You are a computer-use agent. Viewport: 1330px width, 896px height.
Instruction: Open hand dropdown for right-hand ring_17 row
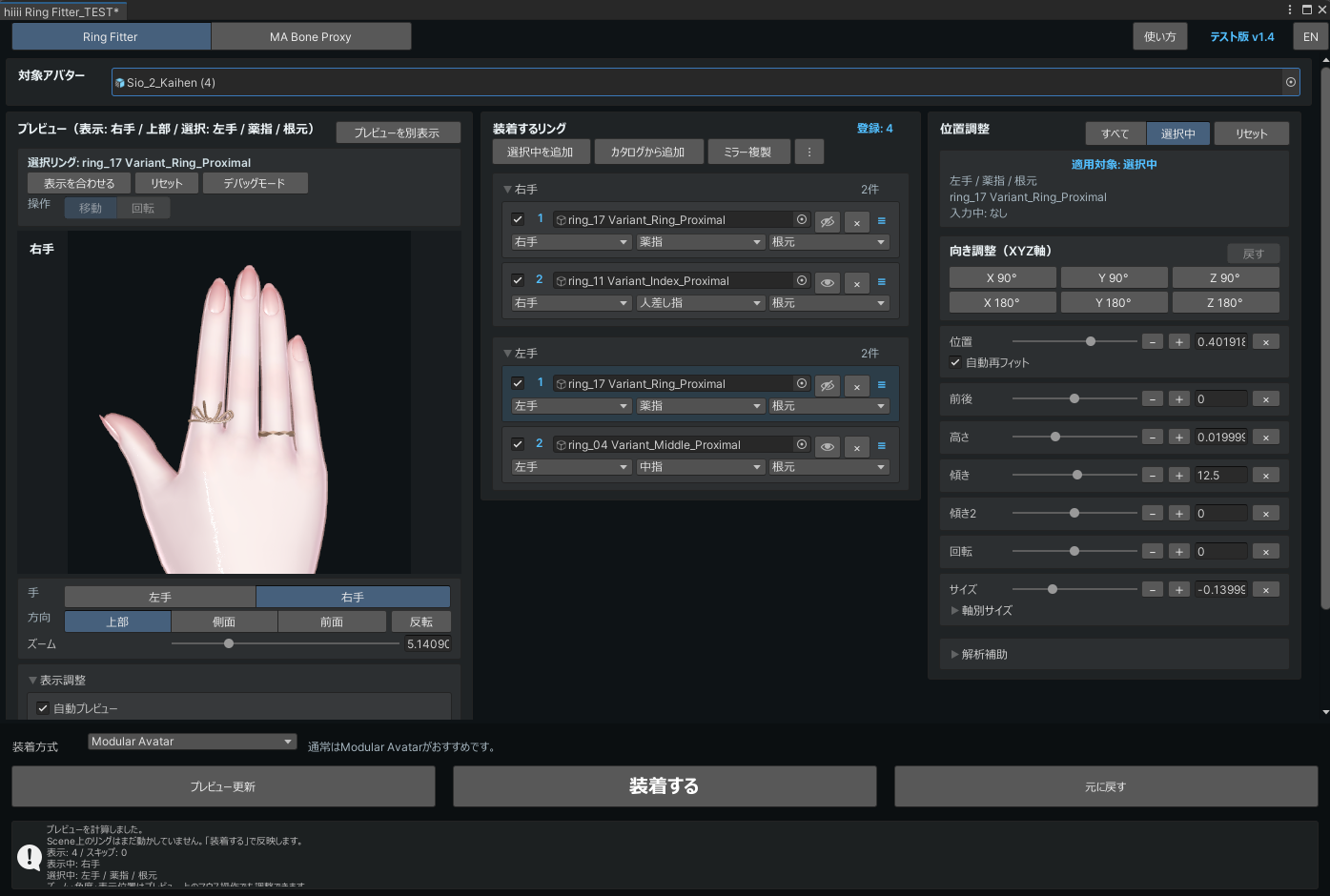coord(572,242)
